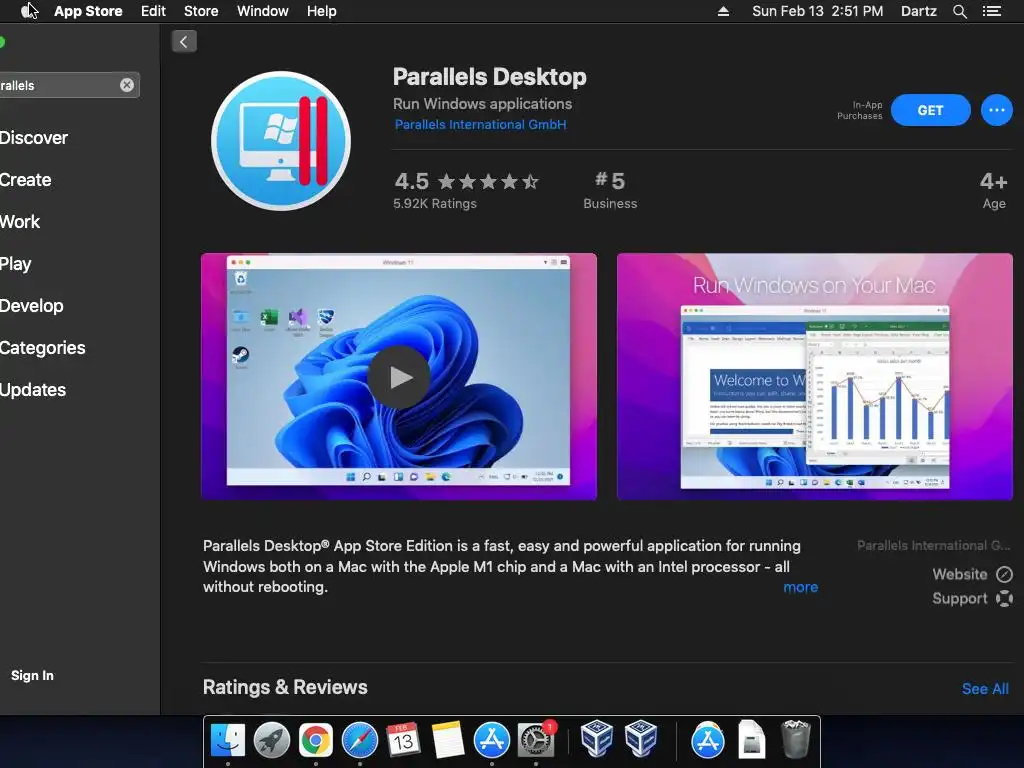1024x768 pixels.
Task: Click the eject icon in menu bar
Action: coord(723,11)
